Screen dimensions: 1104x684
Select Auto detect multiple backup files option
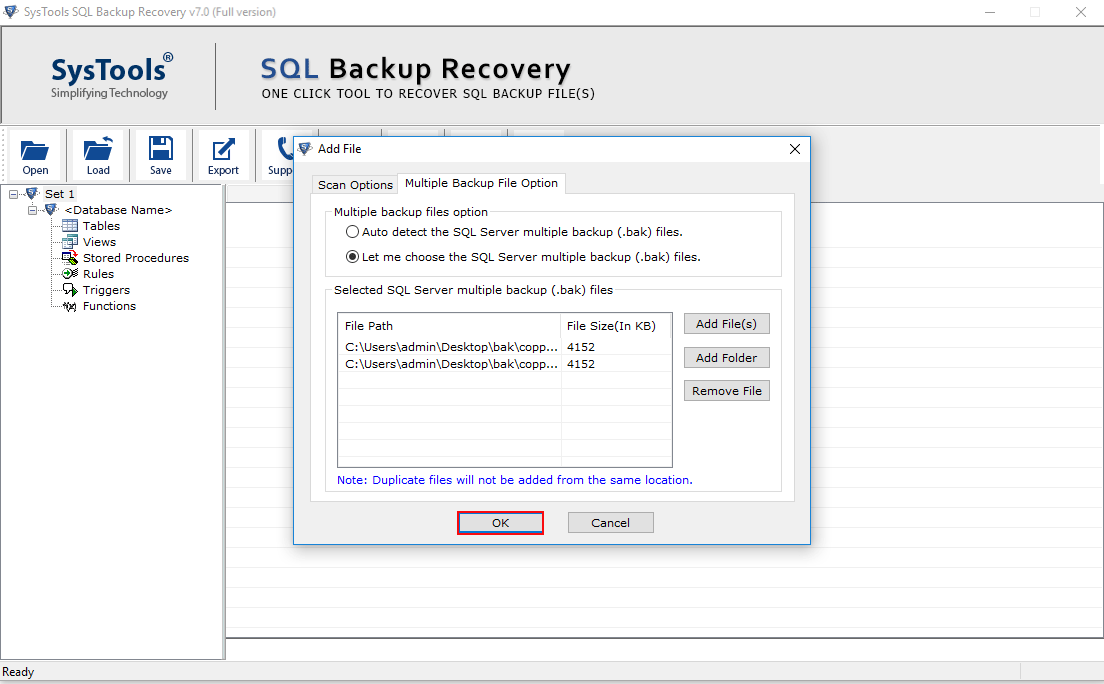click(x=352, y=232)
